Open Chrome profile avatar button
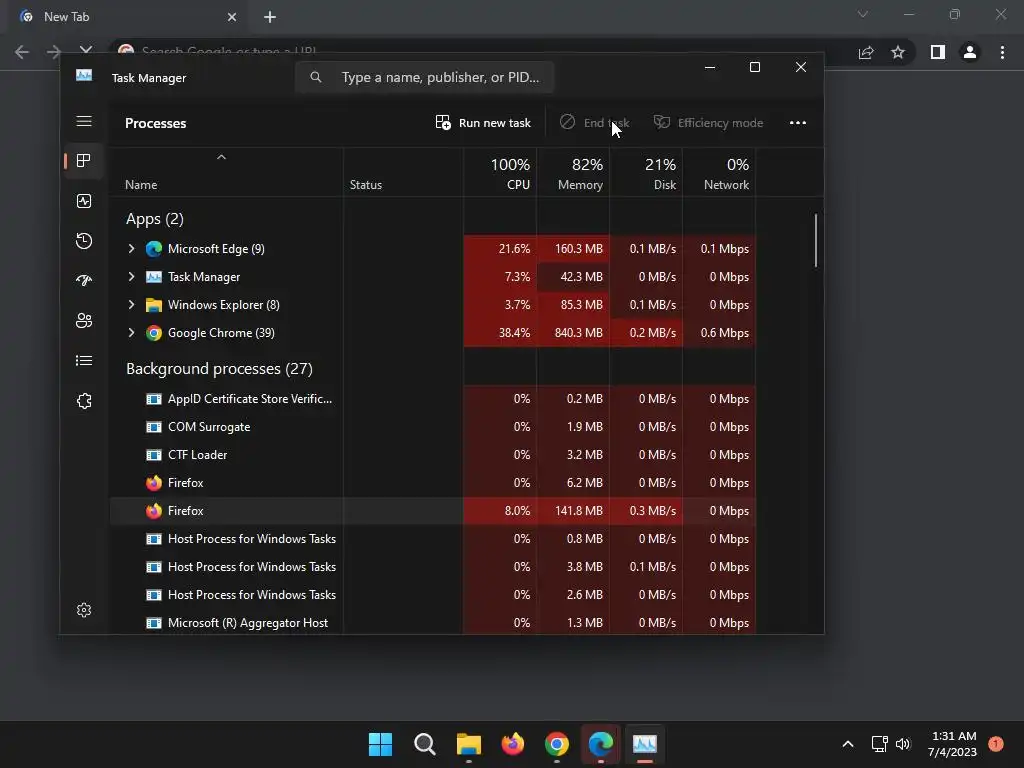Viewport: 1024px width, 768px height. point(970,52)
